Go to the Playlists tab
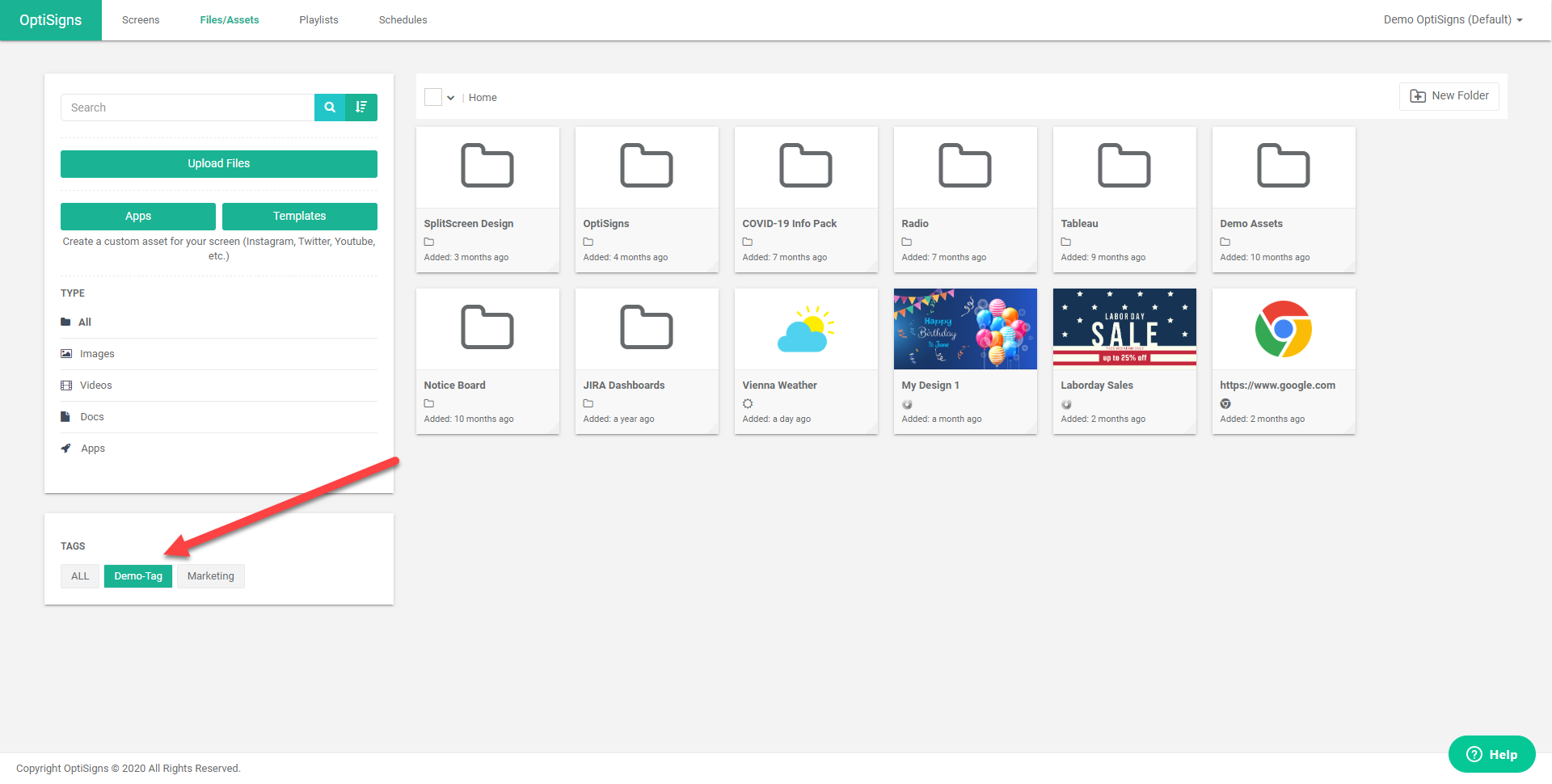This screenshot has height=784, width=1552. (318, 19)
